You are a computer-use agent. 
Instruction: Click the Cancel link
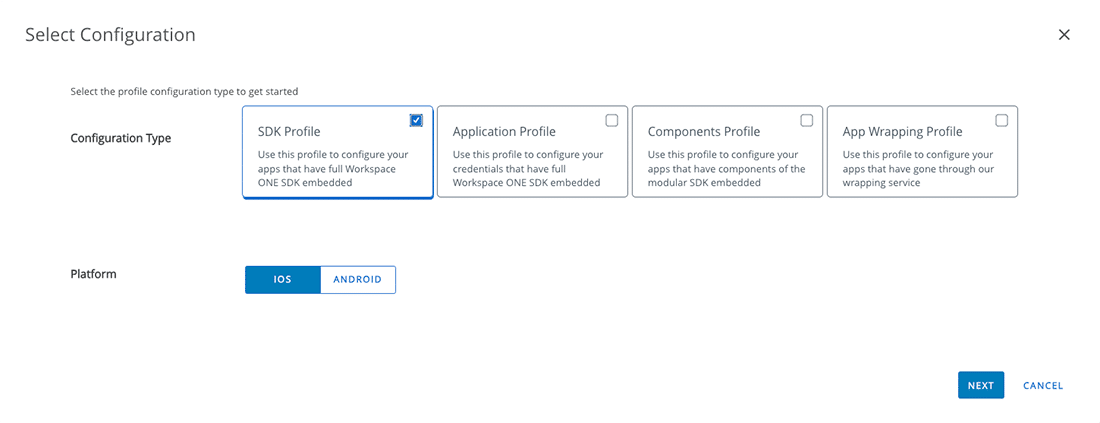pyautogui.click(x=1043, y=386)
